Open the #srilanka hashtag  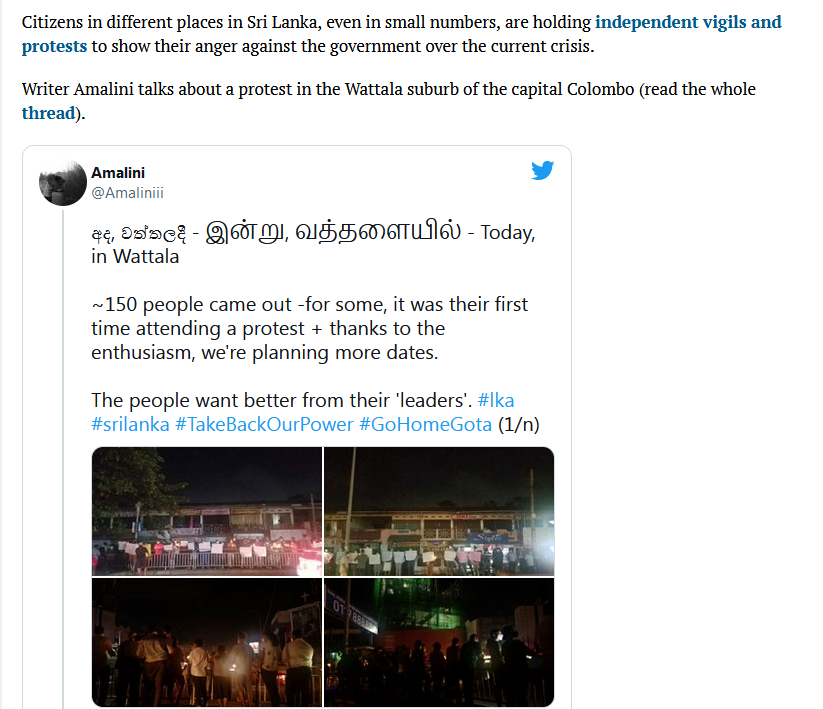[131, 424]
